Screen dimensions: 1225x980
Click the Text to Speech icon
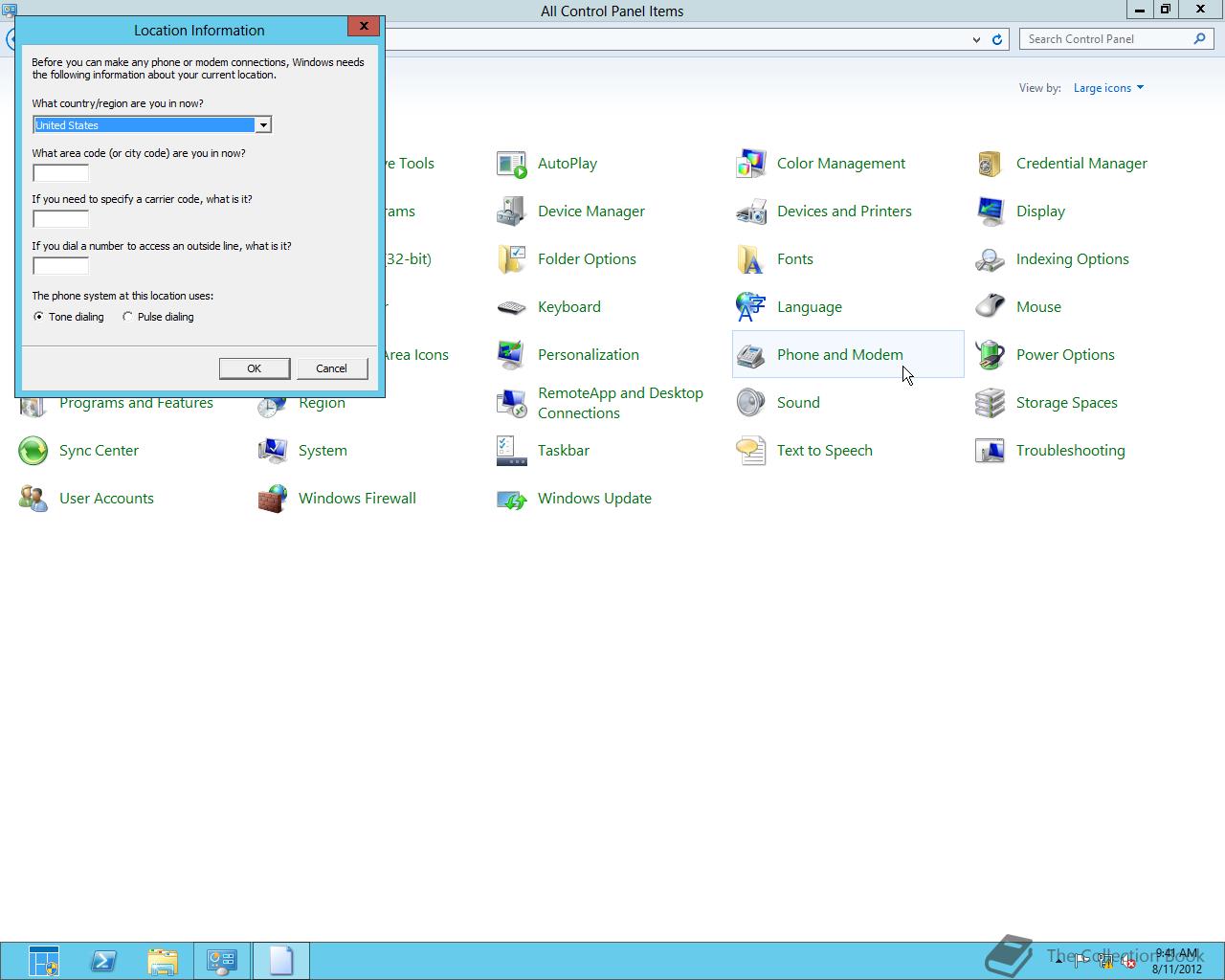point(751,451)
